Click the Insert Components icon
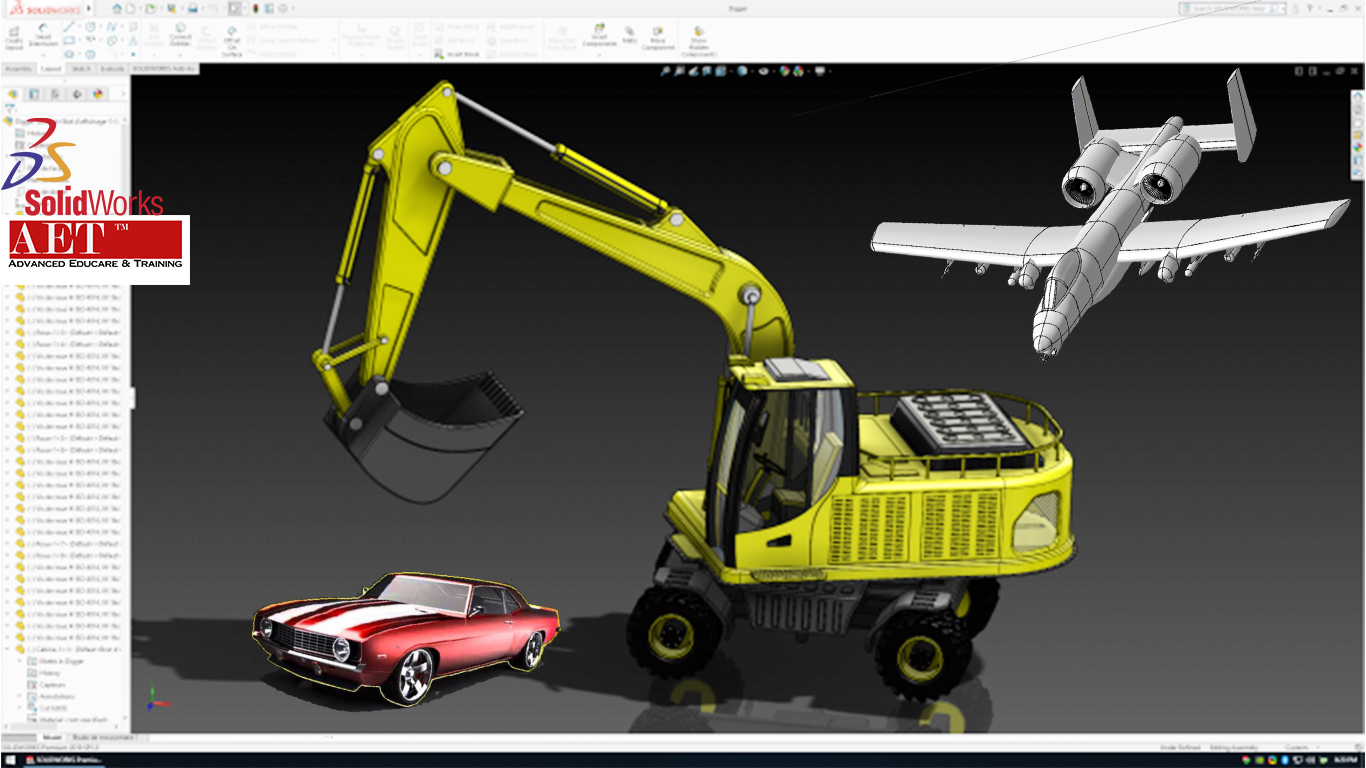Image resolution: width=1366 pixels, height=768 pixels. (x=599, y=37)
